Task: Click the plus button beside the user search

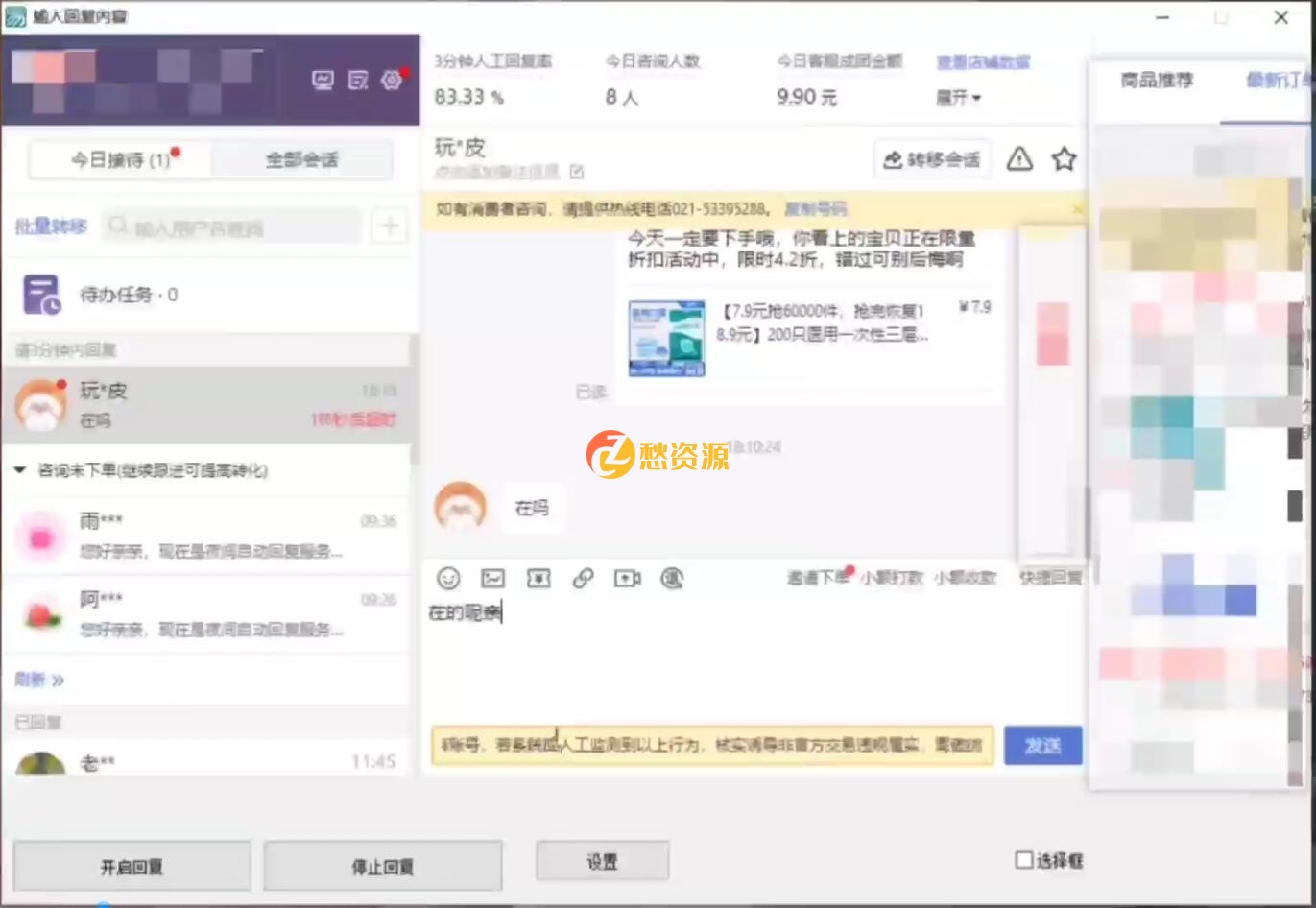Action: point(389,226)
